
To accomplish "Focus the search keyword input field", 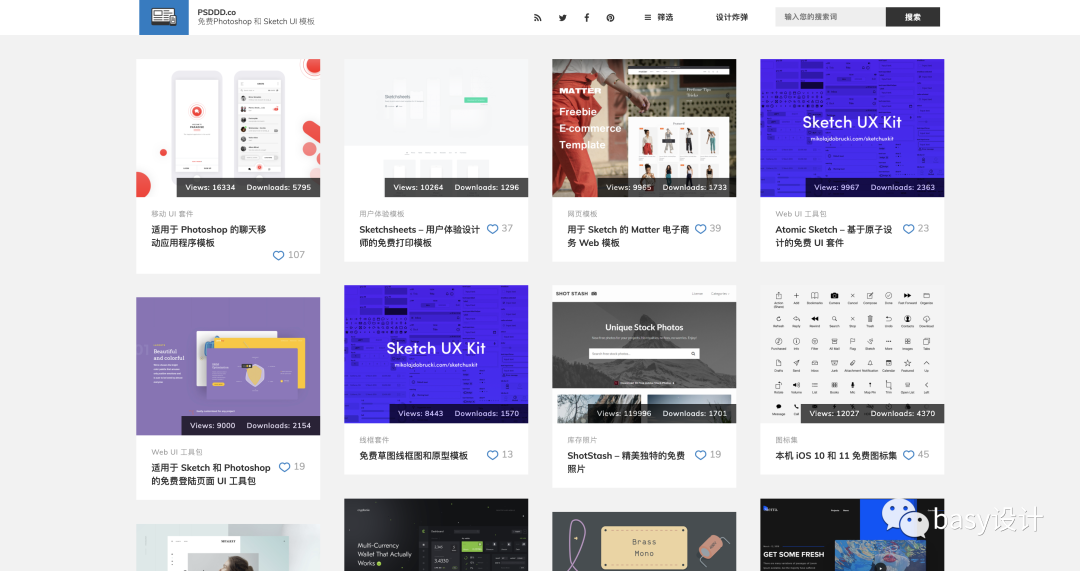I will click(x=830, y=17).
